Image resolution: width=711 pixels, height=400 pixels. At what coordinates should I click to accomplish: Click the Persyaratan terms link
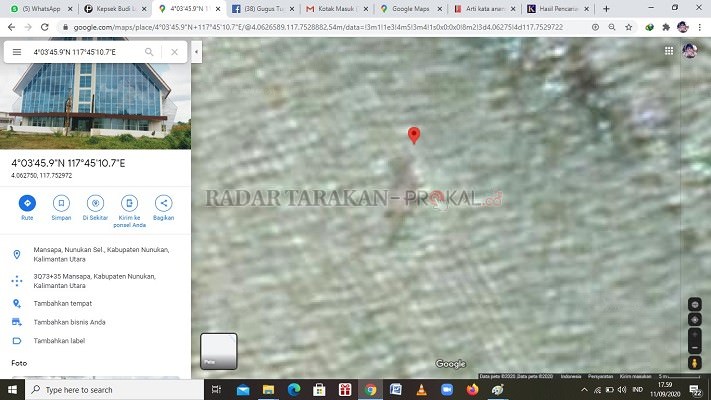[600, 376]
